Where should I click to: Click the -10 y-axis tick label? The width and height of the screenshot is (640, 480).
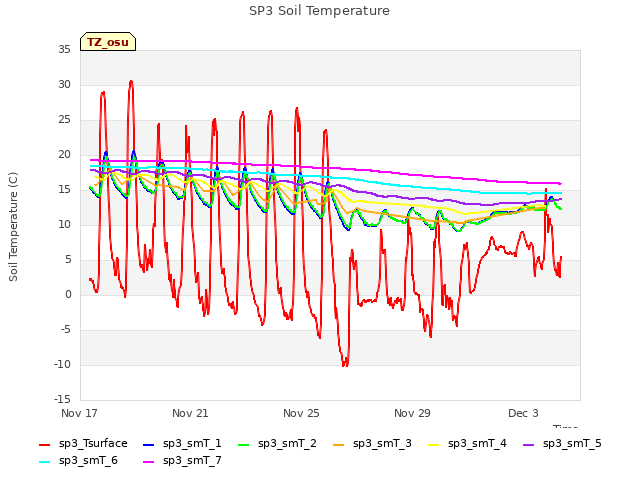coord(62,364)
